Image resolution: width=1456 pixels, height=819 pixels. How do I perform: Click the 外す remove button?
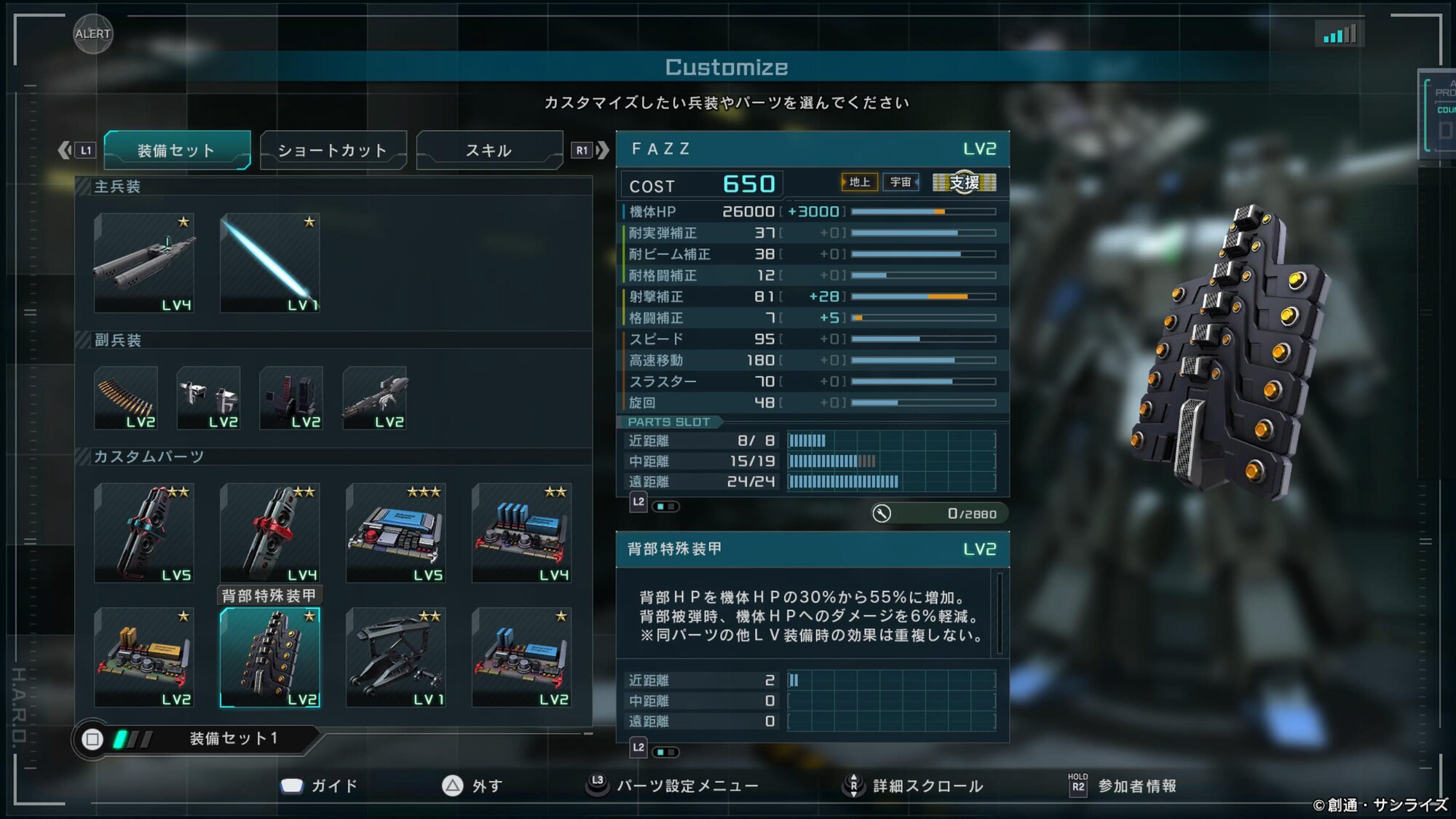(472, 786)
